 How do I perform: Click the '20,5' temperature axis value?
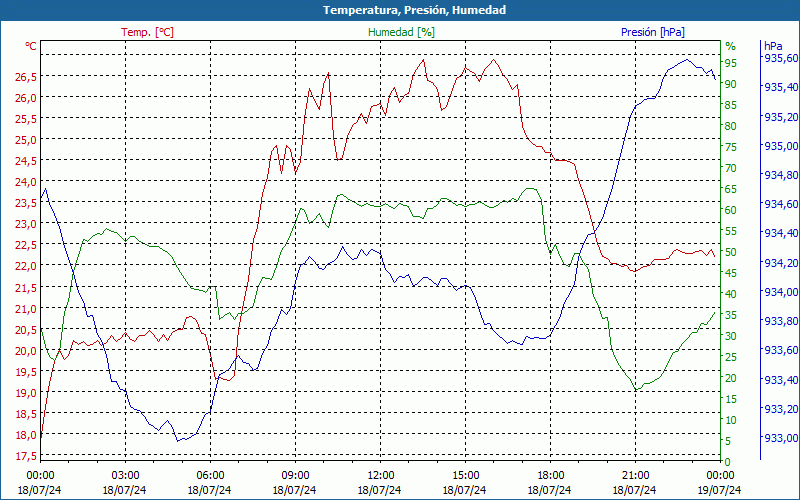pyautogui.click(x=26, y=329)
